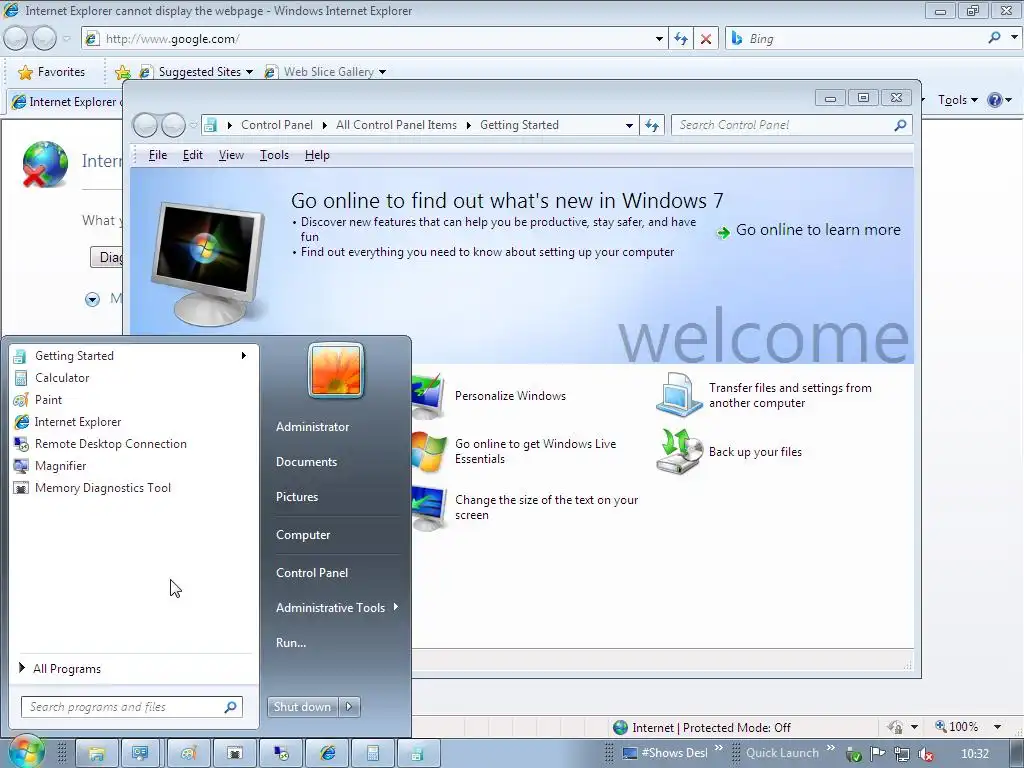The width and height of the screenshot is (1024, 768).
Task: Go online to get Windows Live Essentials
Action: pos(536,451)
